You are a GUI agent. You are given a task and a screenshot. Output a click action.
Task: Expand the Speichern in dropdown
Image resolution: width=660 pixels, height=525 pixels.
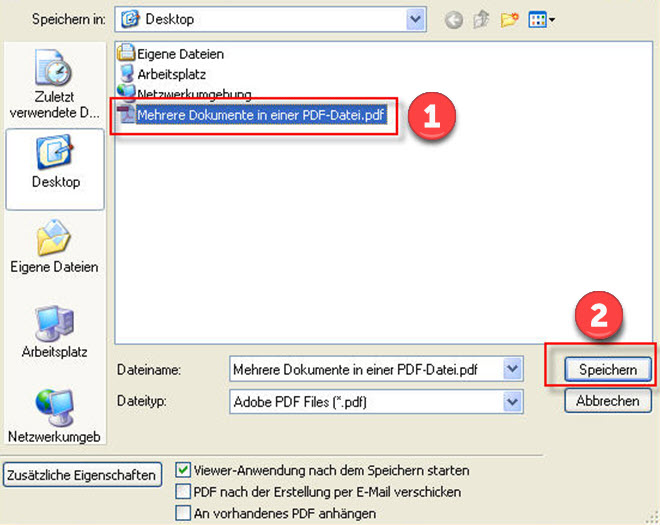click(415, 19)
